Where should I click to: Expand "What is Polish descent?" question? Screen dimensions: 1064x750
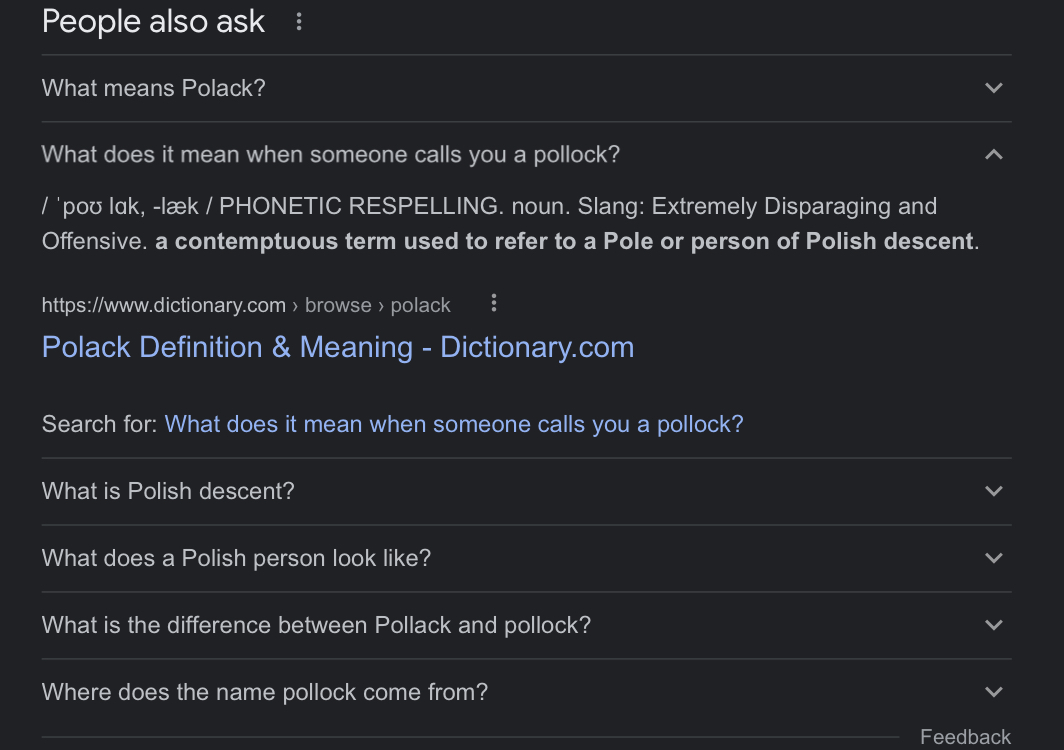pos(527,491)
